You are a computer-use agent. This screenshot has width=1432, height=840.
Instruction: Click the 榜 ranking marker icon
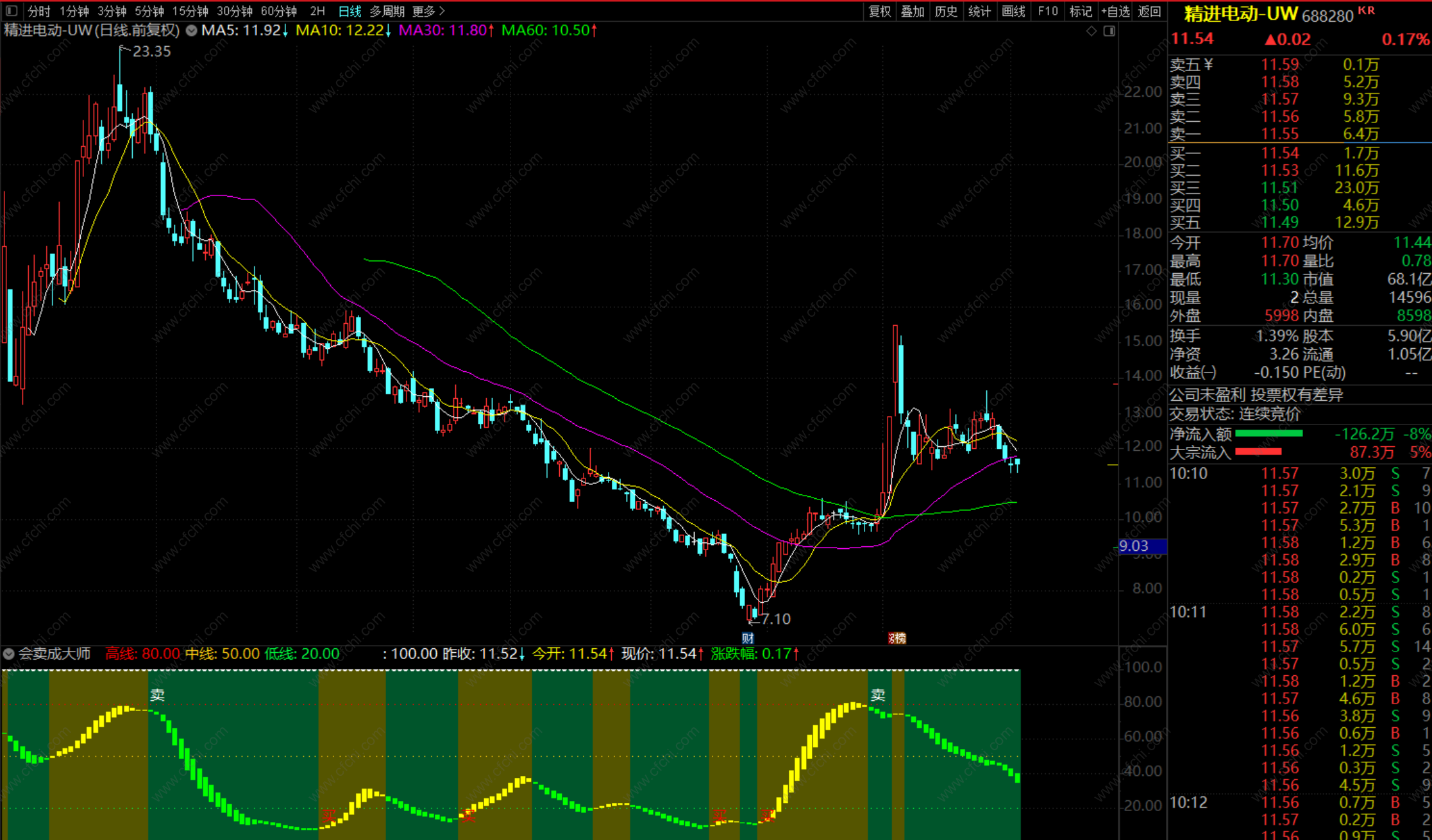[x=897, y=638]
